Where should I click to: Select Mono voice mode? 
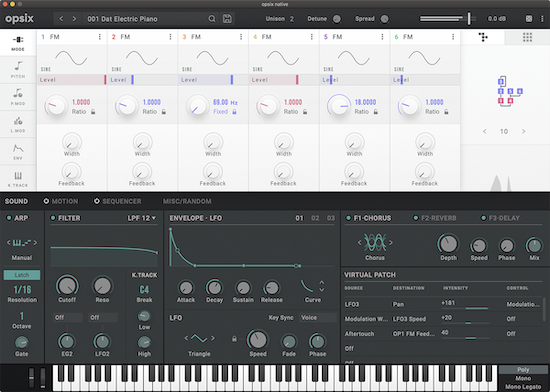point(523,378)
